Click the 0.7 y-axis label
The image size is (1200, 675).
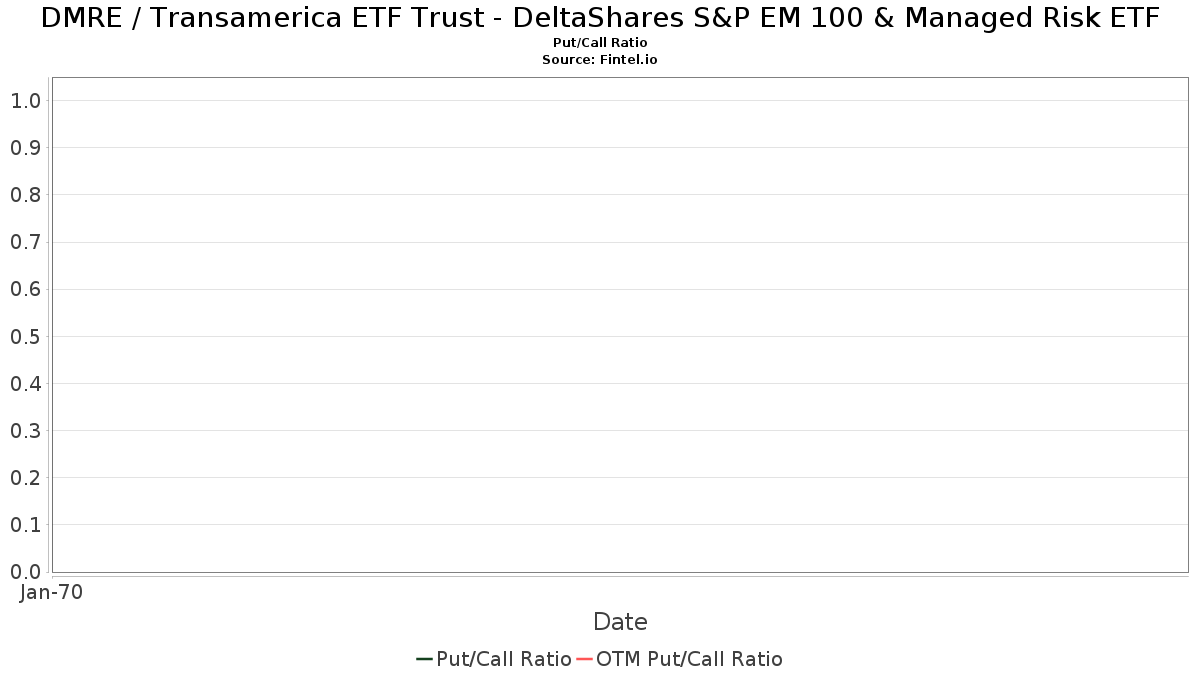25,242
